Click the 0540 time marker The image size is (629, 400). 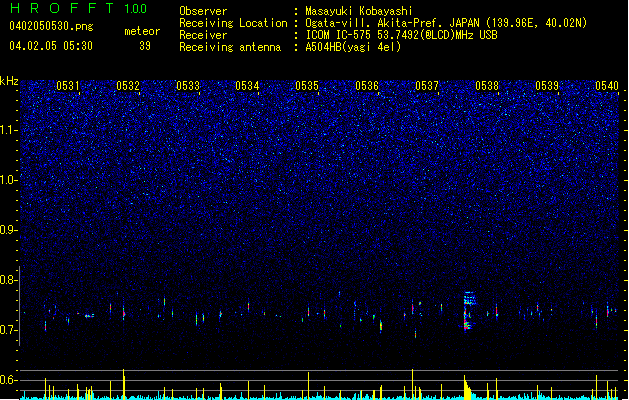click(607, 86)
